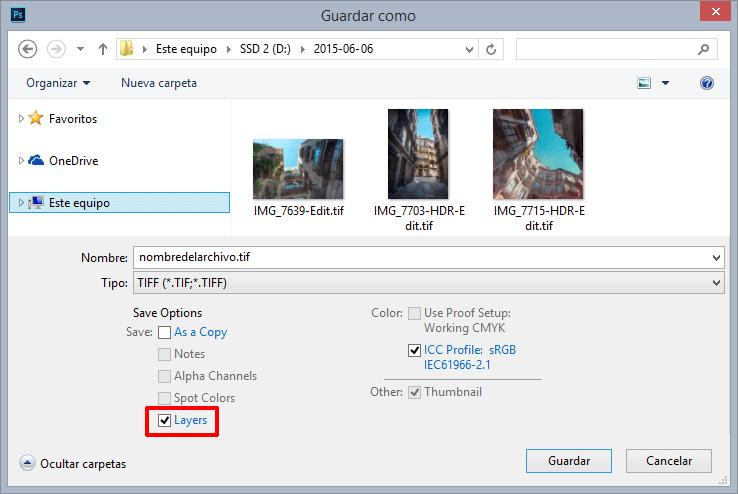The height and width of the screenshot is (494, 738).
Task: Click the Favoritos star icon
Action: [36, 118]
